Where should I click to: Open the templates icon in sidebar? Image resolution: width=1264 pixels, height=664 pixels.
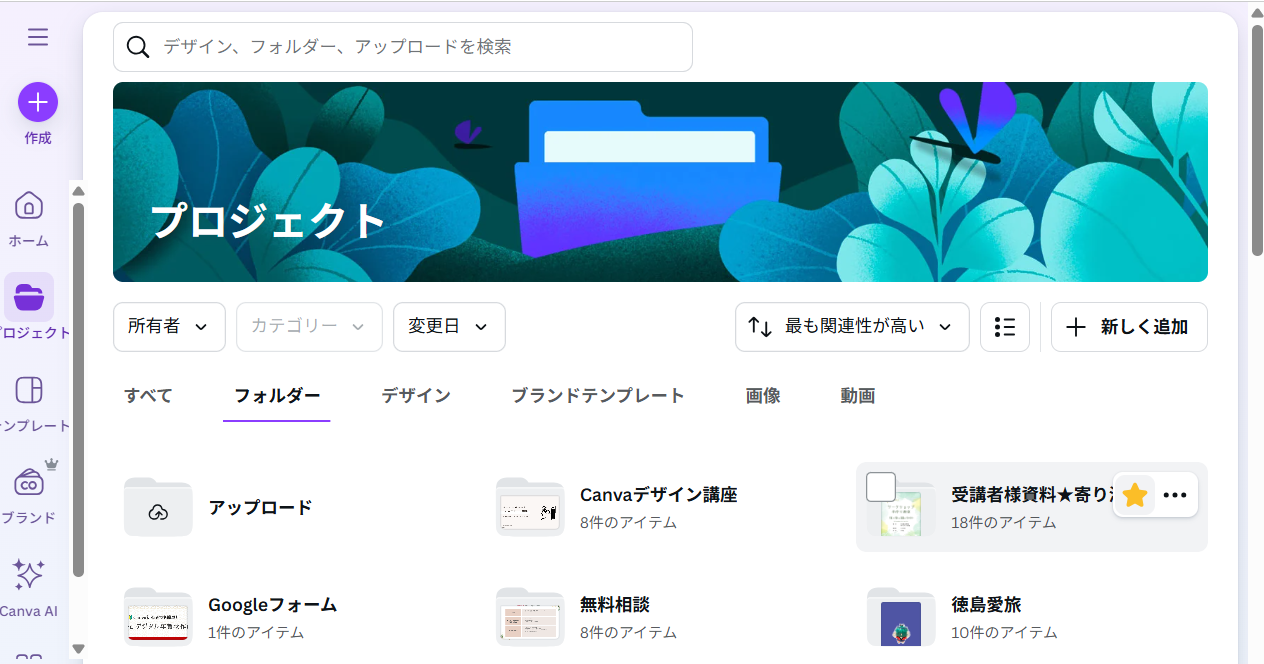click(29, 390)
